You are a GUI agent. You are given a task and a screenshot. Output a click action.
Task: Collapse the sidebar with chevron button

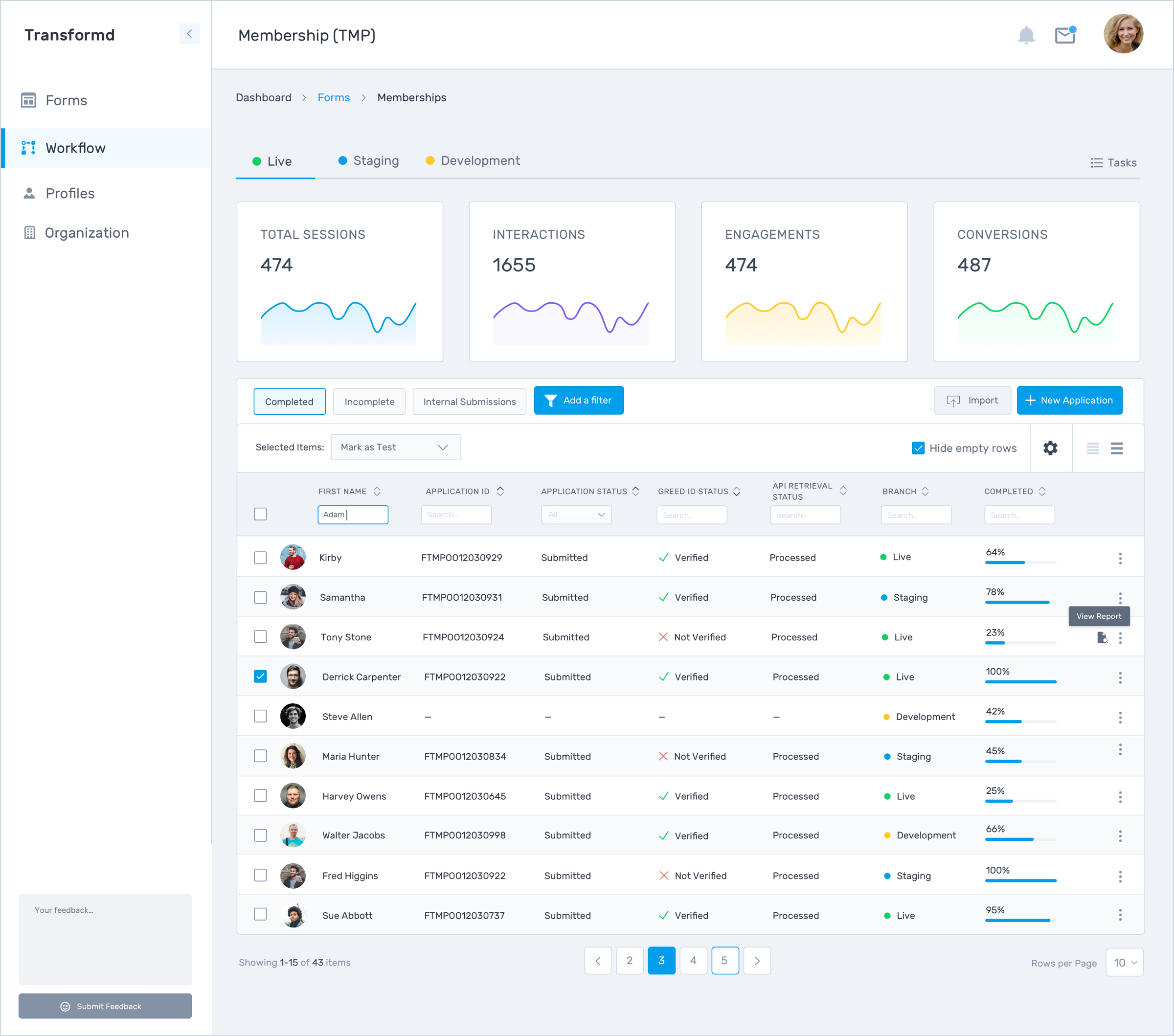(189, 34)
